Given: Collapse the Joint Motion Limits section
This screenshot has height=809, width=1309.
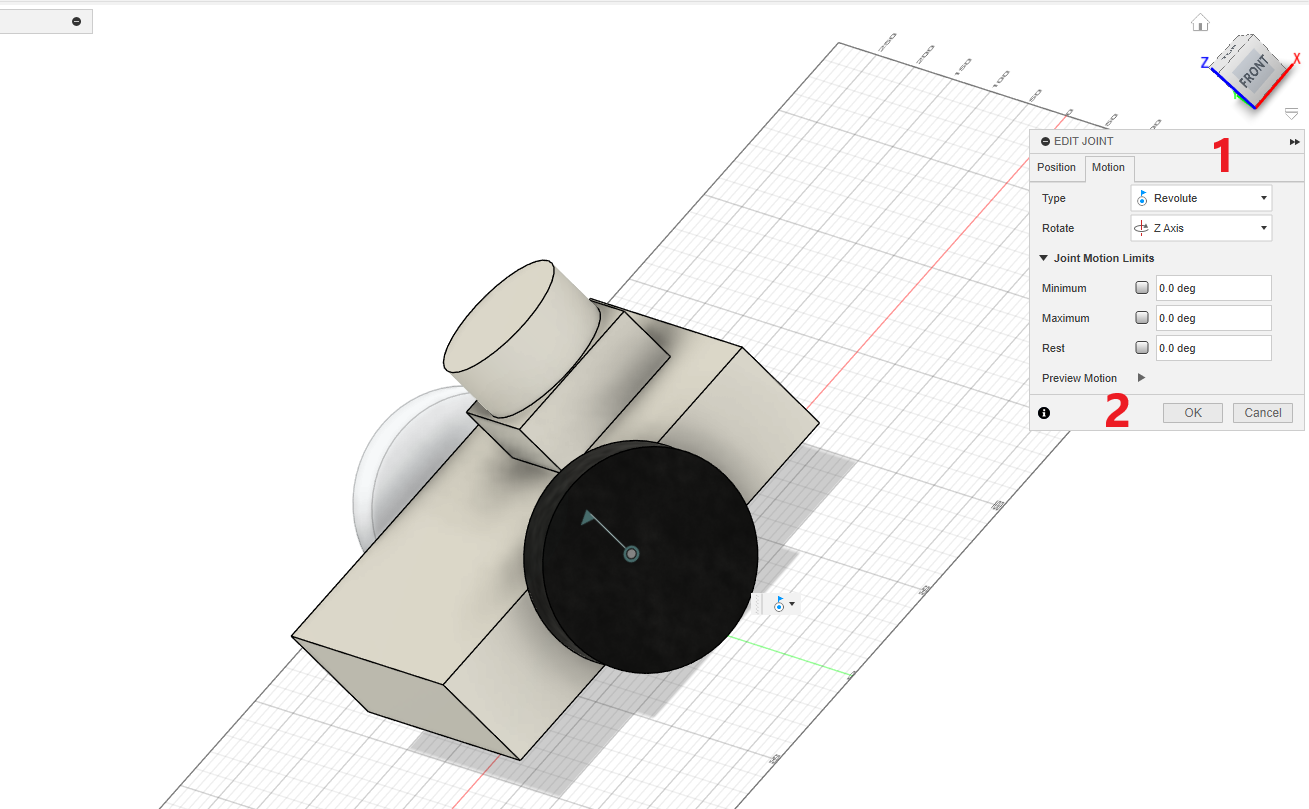Looking at the screenshot, I should coord(1044,258).
